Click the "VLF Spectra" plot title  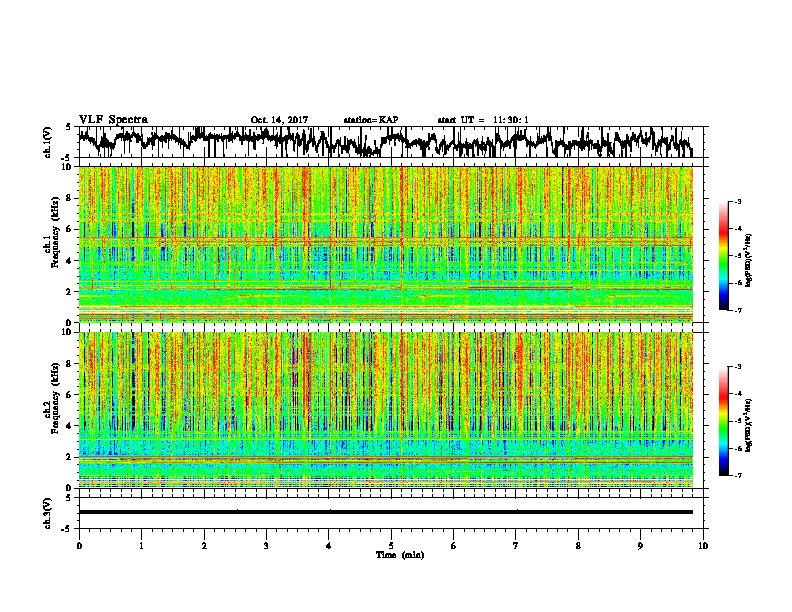tap(113, 119)
